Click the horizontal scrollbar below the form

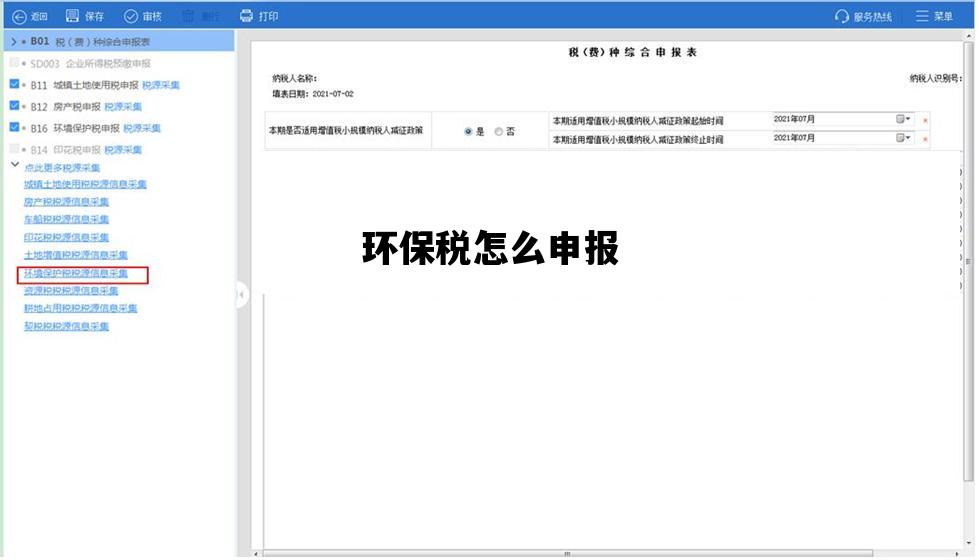pyautogui.click(x=567, y=554)
